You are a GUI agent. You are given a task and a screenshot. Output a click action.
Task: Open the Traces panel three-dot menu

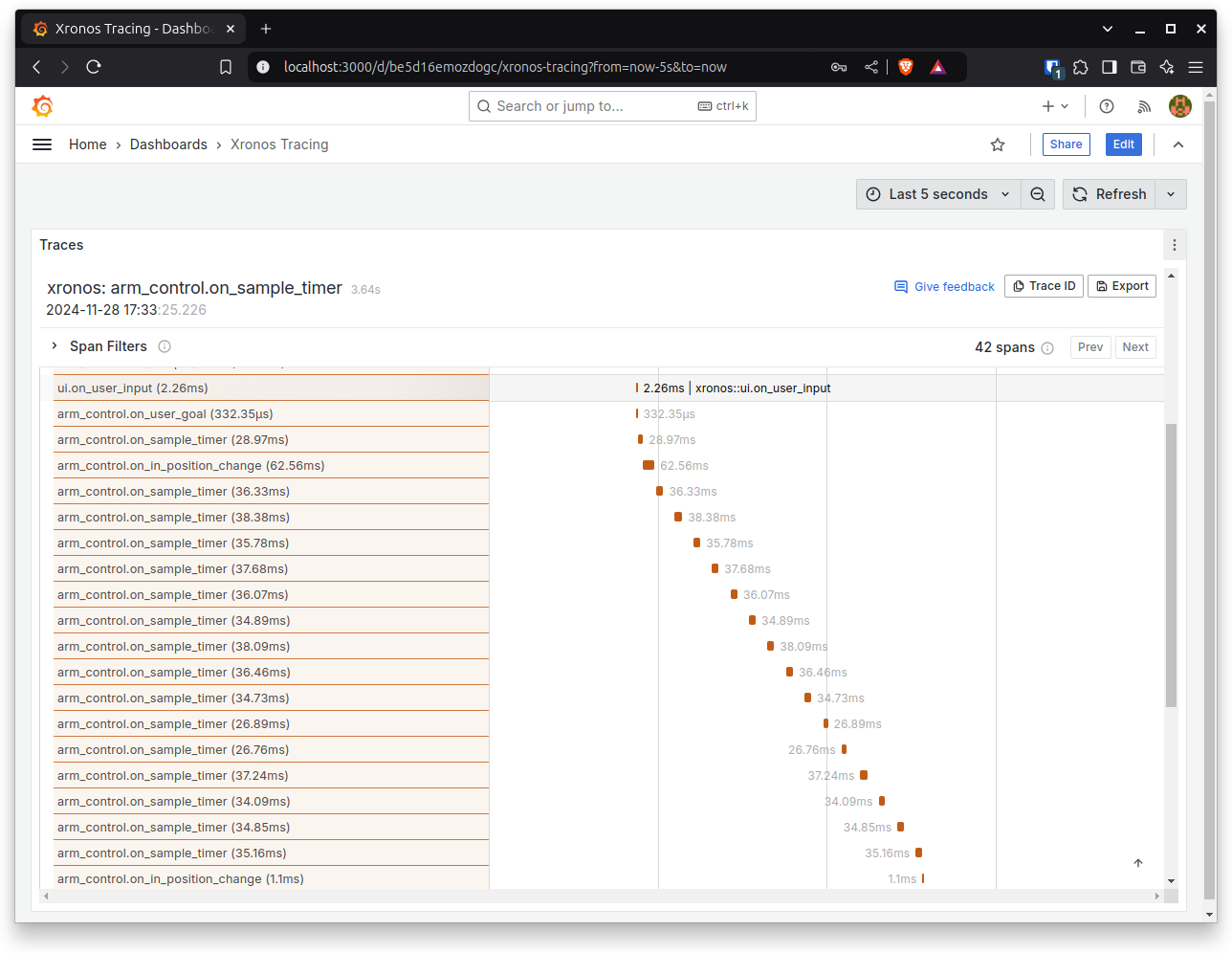pyautogui.click(x=1175, y=245)
